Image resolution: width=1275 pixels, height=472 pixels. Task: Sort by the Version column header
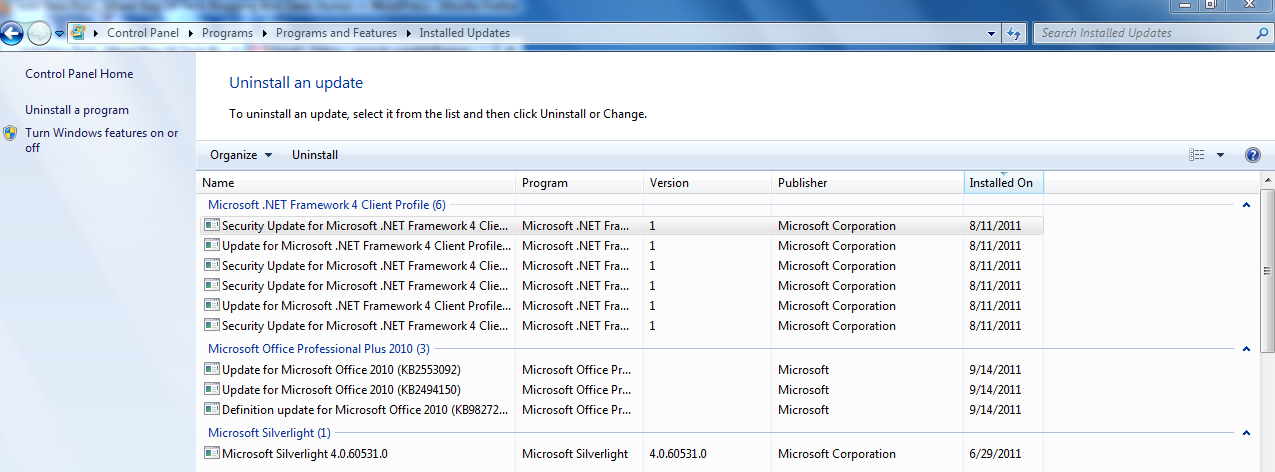[x=708, y=183]
